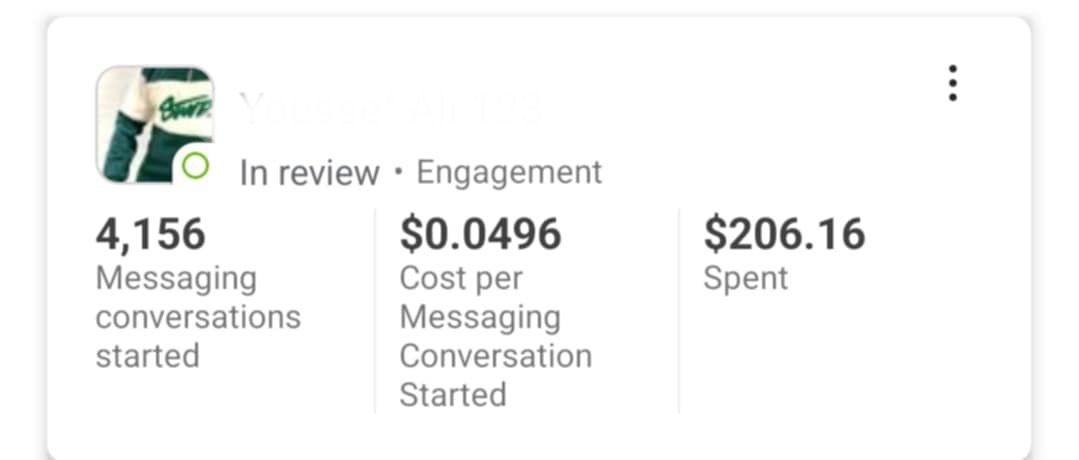Click the word 'conversations' under 4,156

(x=197, y=317)
